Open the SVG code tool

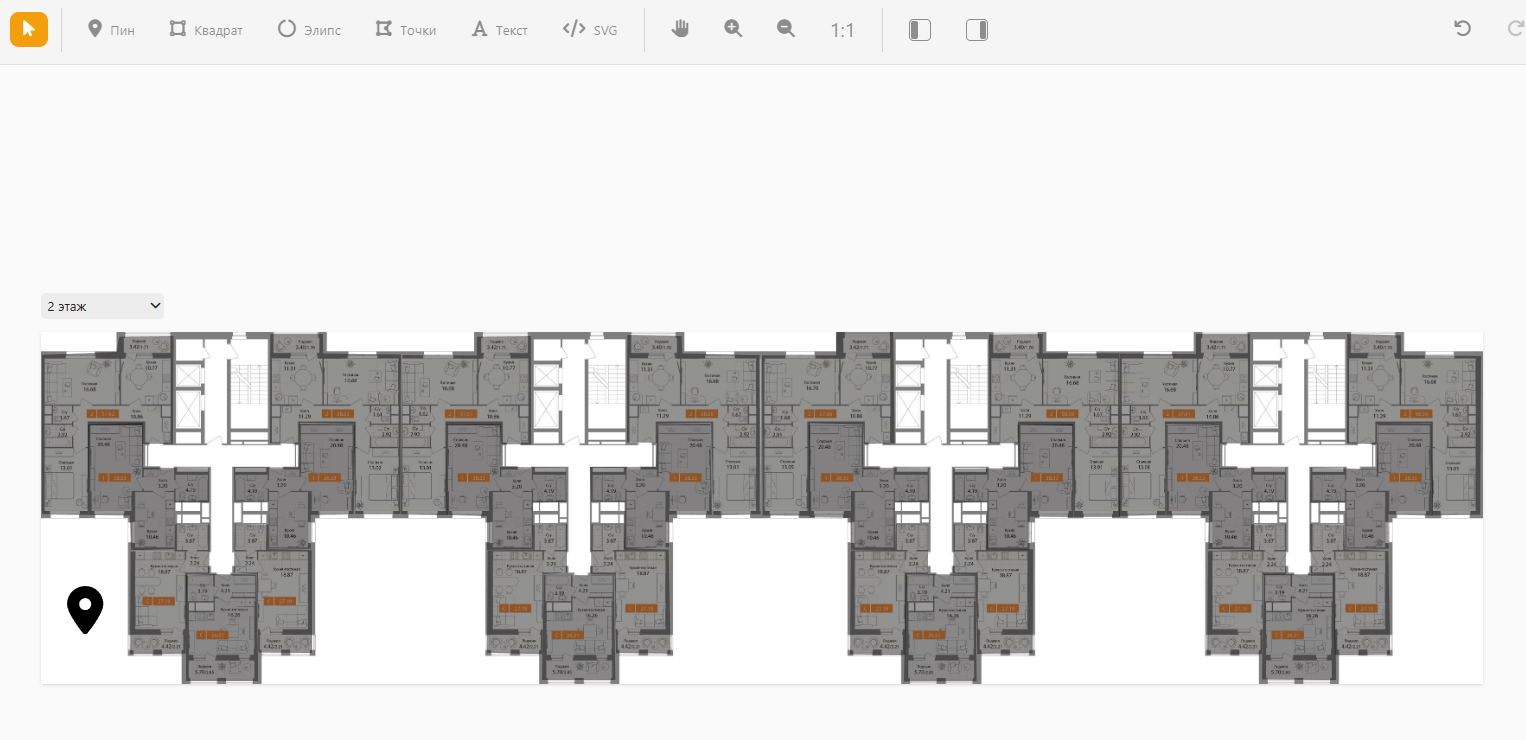point(590,30)
